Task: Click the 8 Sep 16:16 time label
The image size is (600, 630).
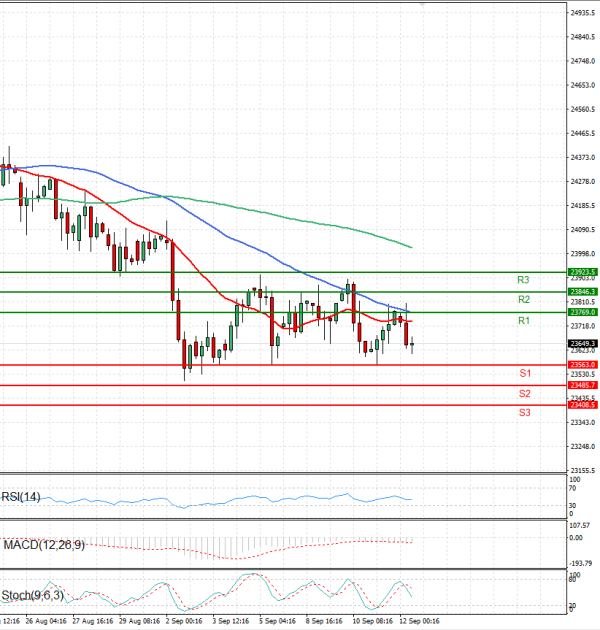Action: pos(324,621)
